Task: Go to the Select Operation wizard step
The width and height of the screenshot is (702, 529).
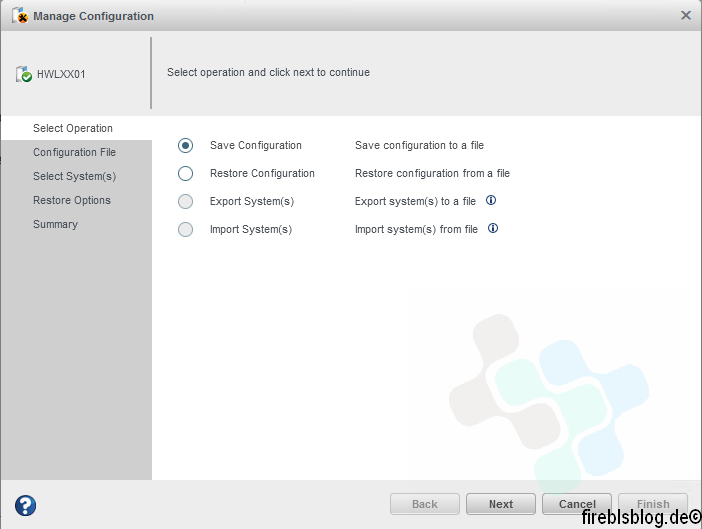Action: coord(77,128)
